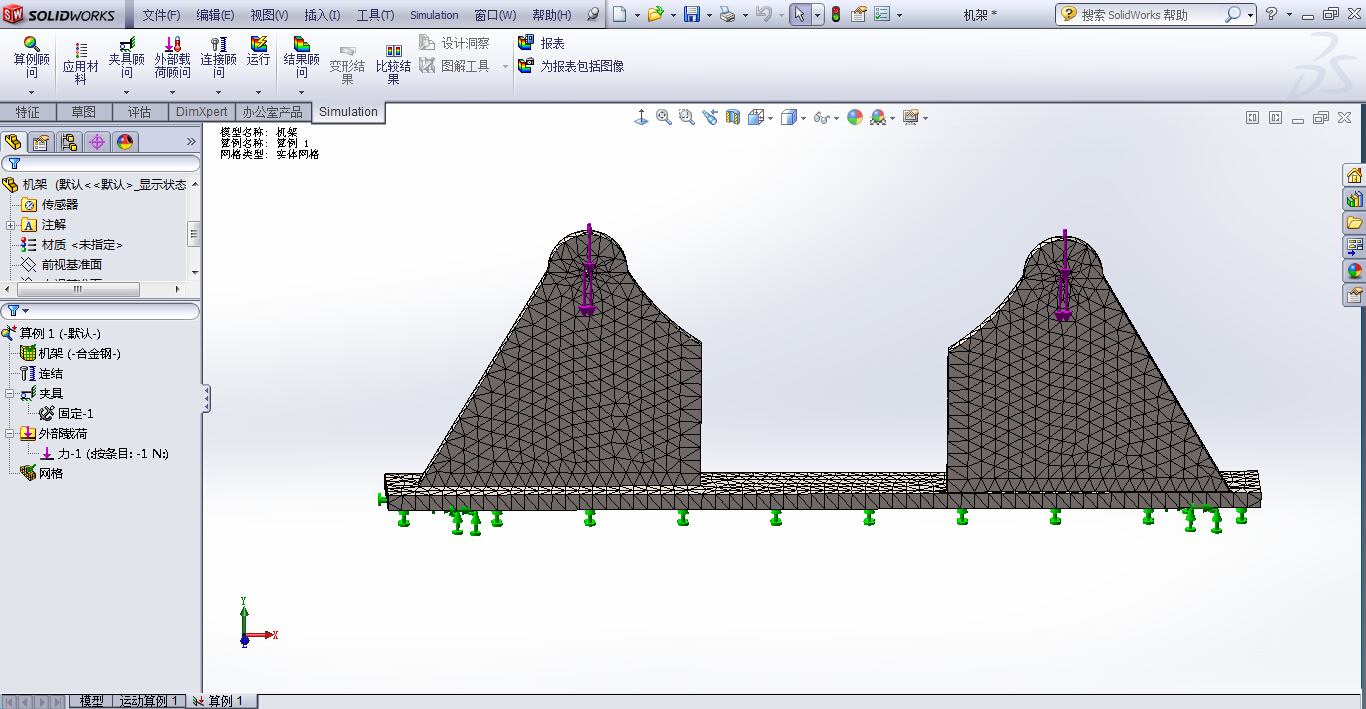The width and height of the screenshot is (1366, 709).
Task: Open the 外部载荷顾问 external loads advisor
Action: point(172,57)
